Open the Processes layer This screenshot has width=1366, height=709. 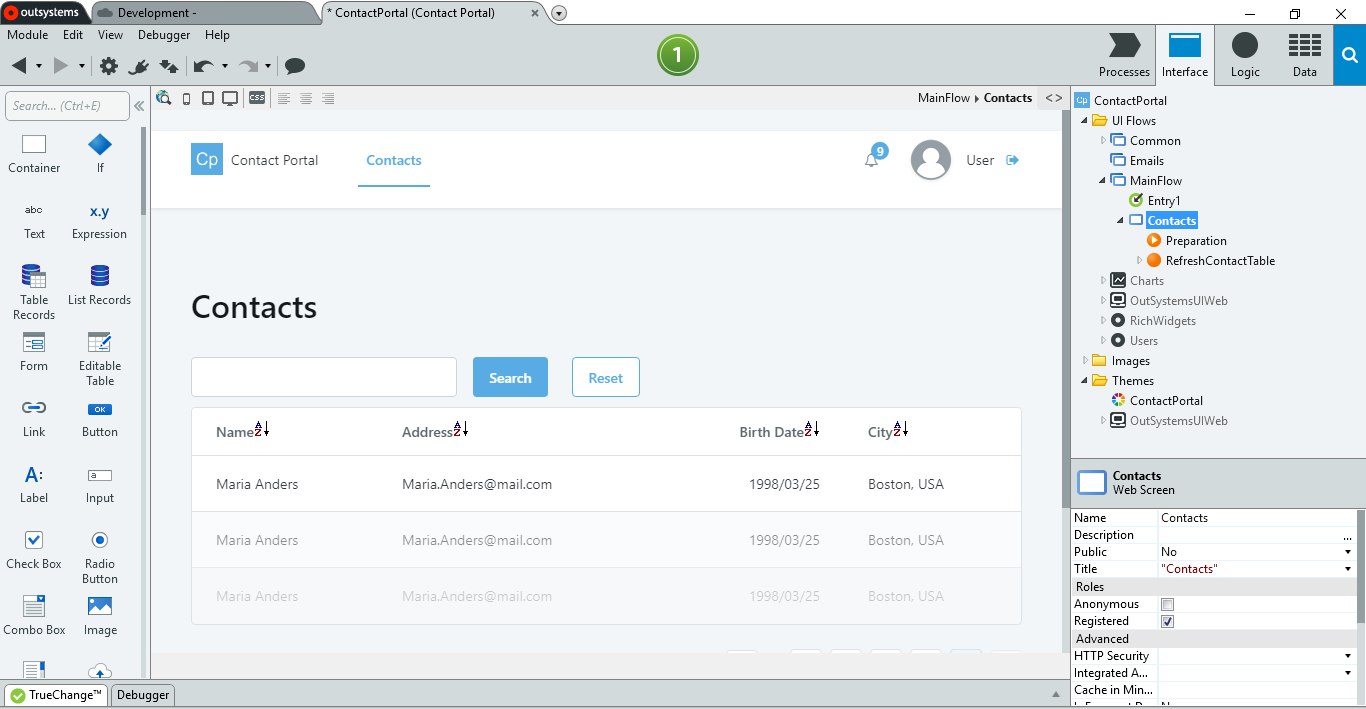point(1124,55)
